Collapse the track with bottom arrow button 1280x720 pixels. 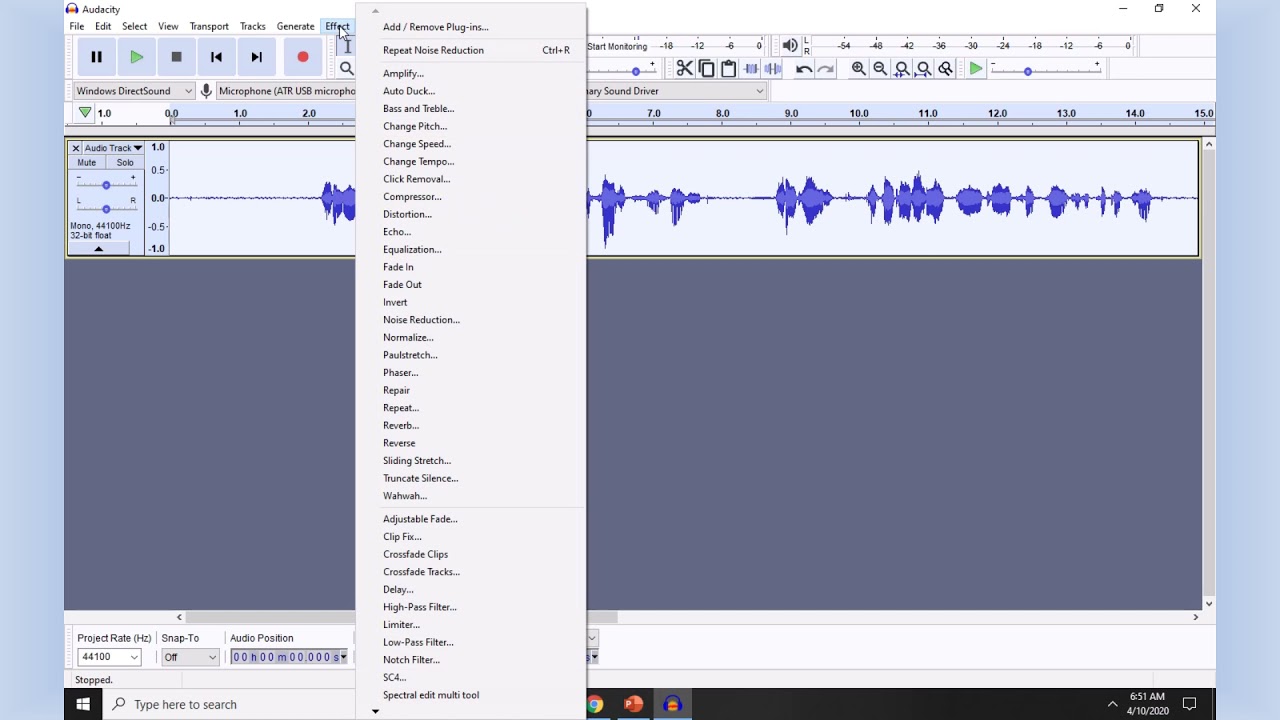click(98, 249)
